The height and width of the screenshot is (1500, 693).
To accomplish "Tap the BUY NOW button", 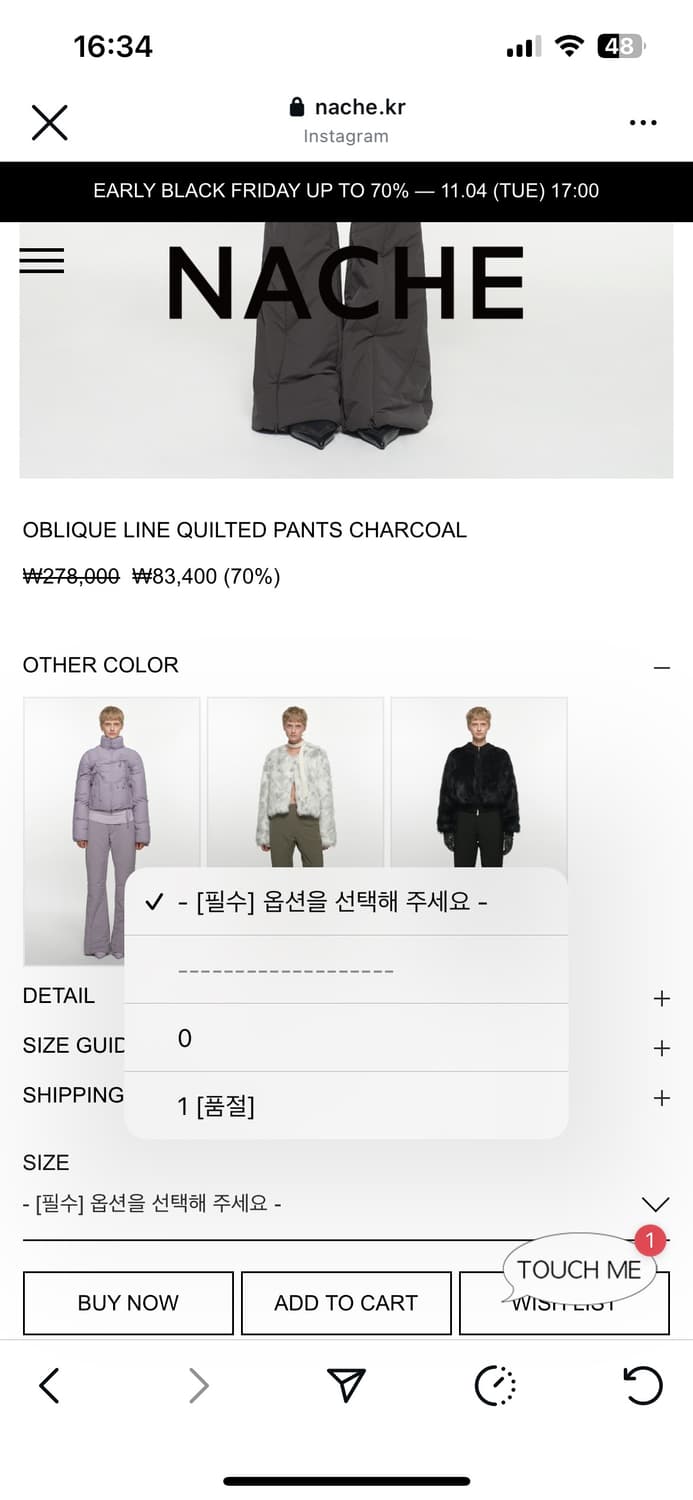I will 127,1303.
